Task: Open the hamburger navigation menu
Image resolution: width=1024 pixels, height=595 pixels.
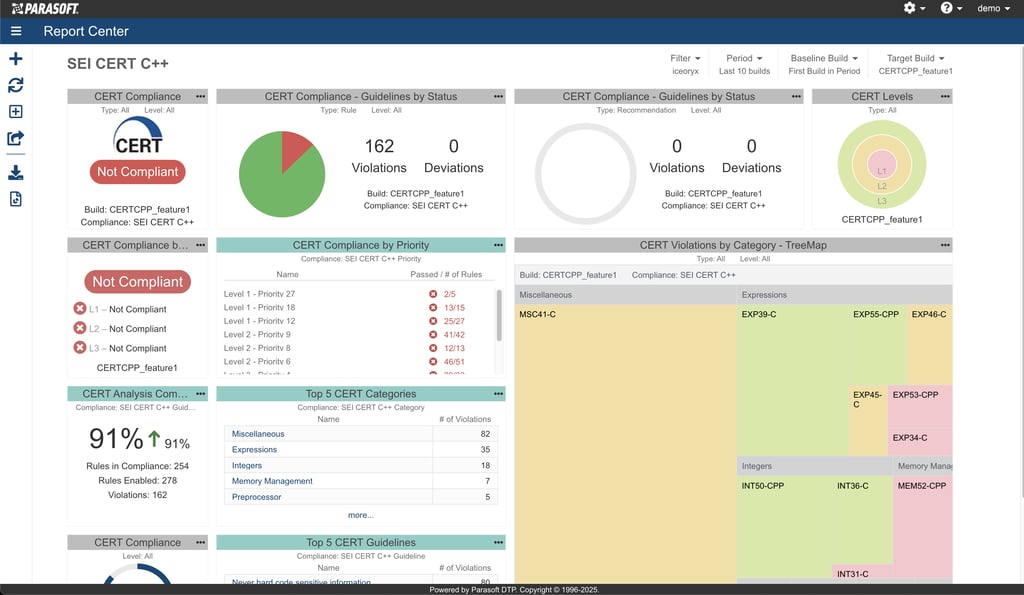Action: click(16, 31)
